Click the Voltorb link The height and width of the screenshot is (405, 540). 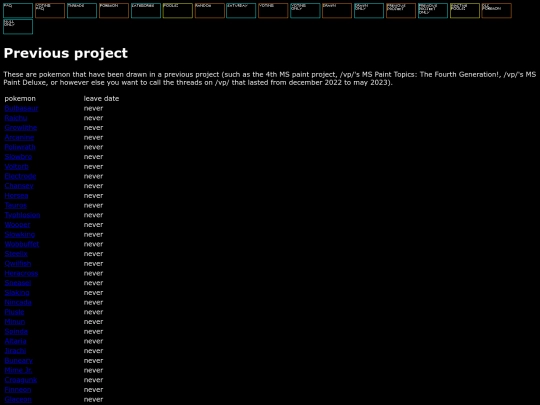pos(17,166)
